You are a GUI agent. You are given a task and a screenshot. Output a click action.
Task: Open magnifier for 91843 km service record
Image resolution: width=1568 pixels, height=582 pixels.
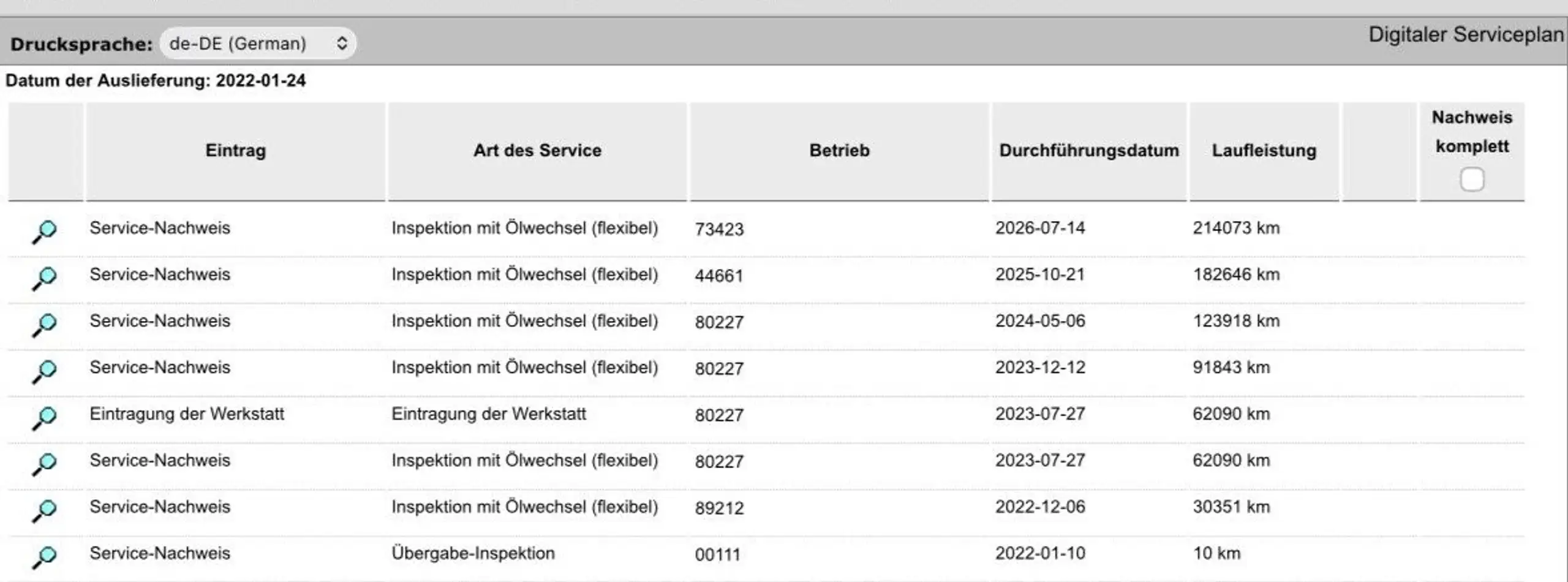coord(44,372)
